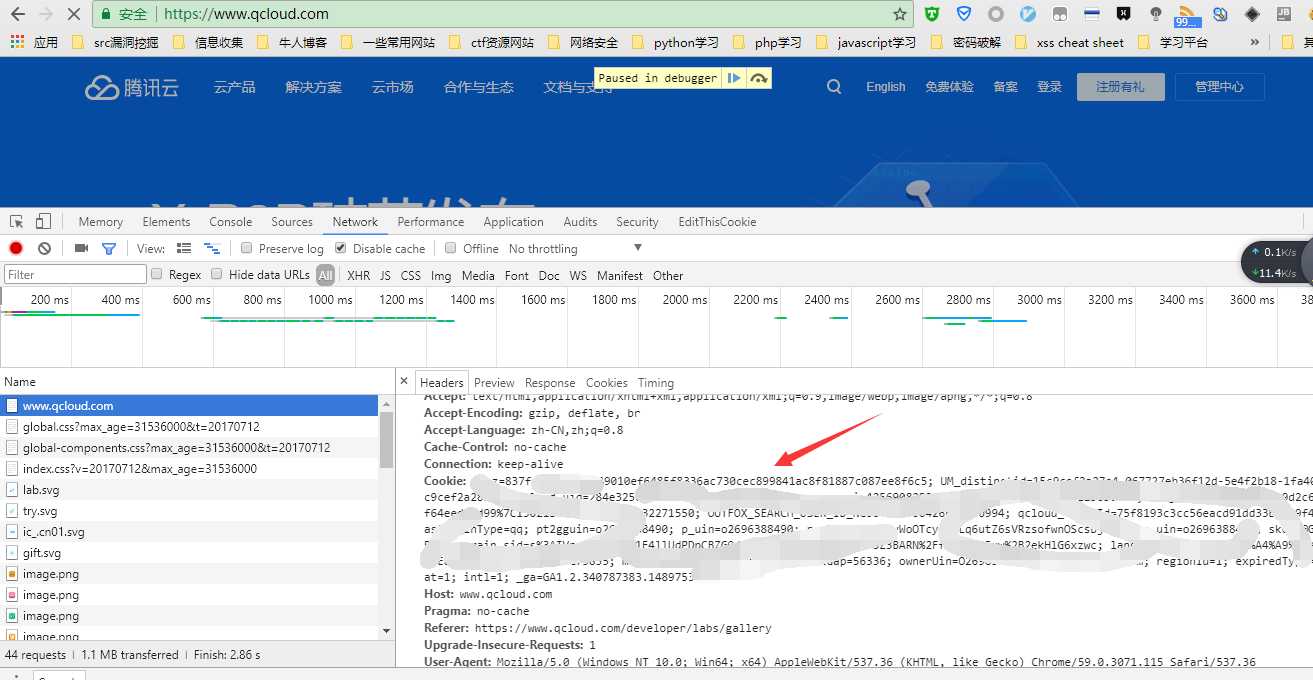Screen dimensions: 1313x680
Task: Switch to the Sources DevTools tab
Action: 292,222
